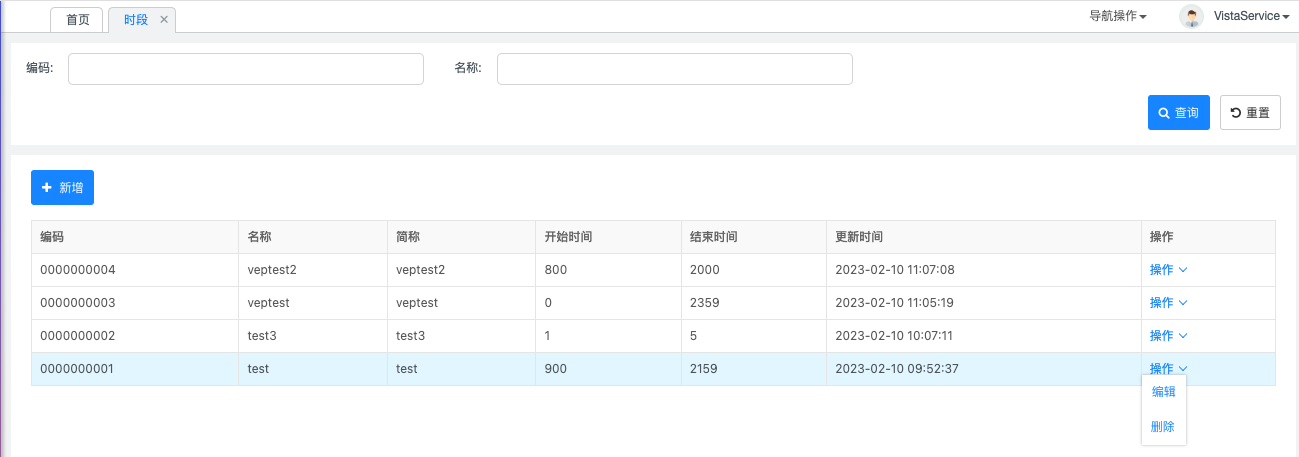Select 编辑 from the open menu
The width and height of the screenshot is (1299, 457).
tap(1163, 392)
